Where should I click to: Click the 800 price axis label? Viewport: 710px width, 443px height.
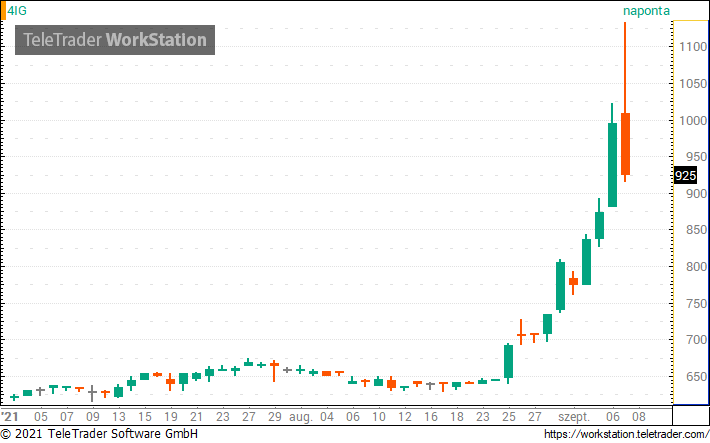tap(696, 266)
